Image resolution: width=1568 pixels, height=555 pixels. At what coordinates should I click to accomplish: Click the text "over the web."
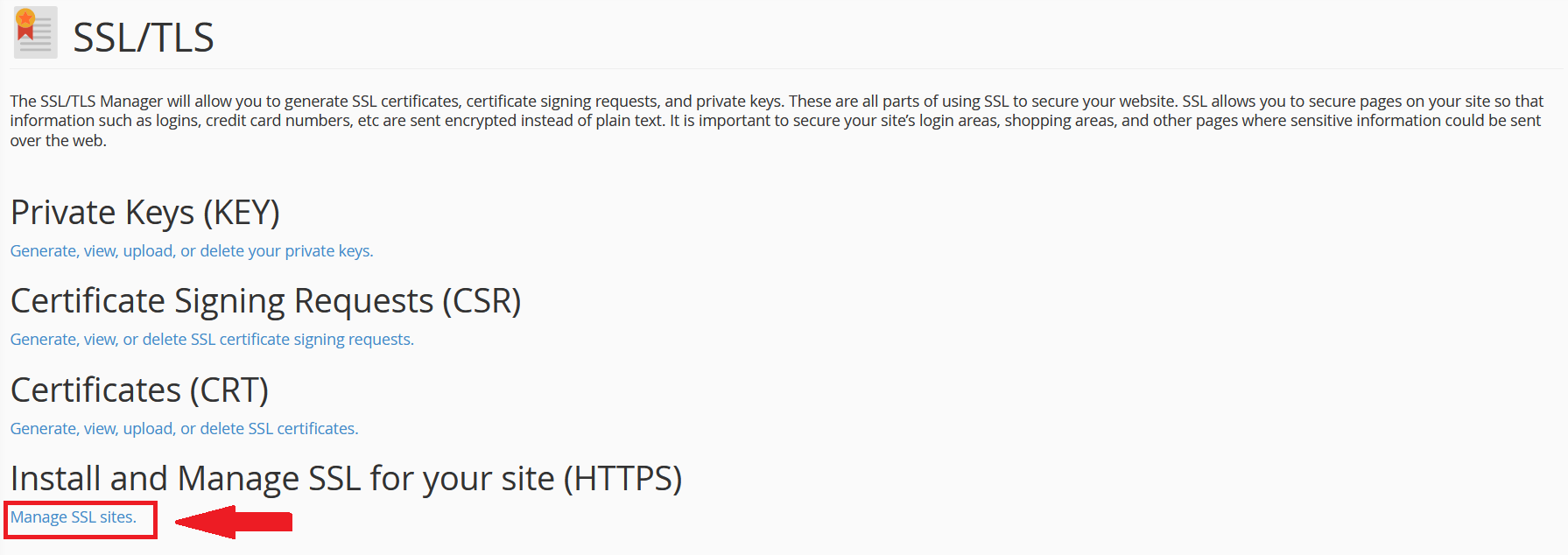(x=59, y=141)
